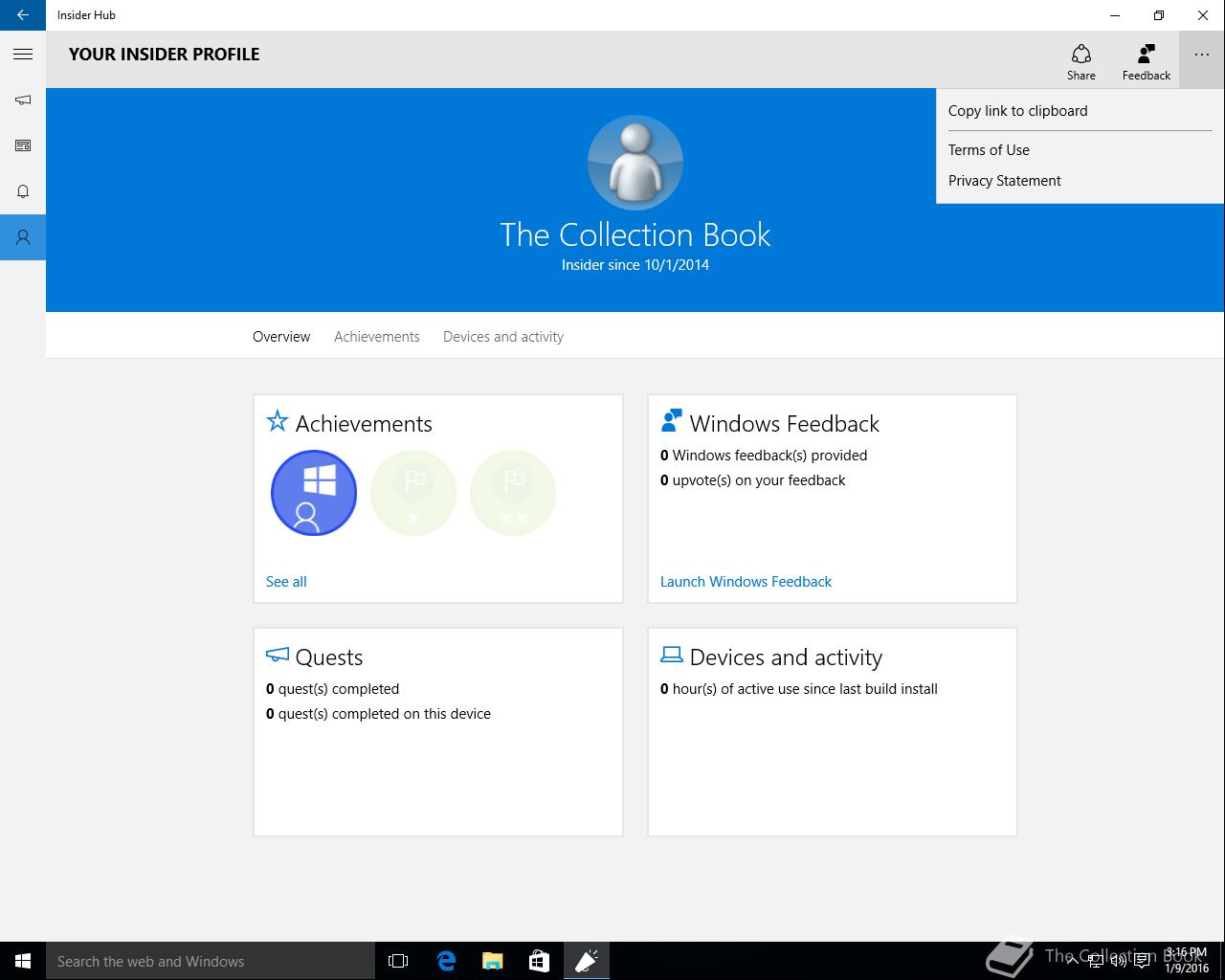Click '0 quest(s) completed on this device'
The height and width of the screenshot is (980, 1225).
pyautogui.click(x=378, y=714)
